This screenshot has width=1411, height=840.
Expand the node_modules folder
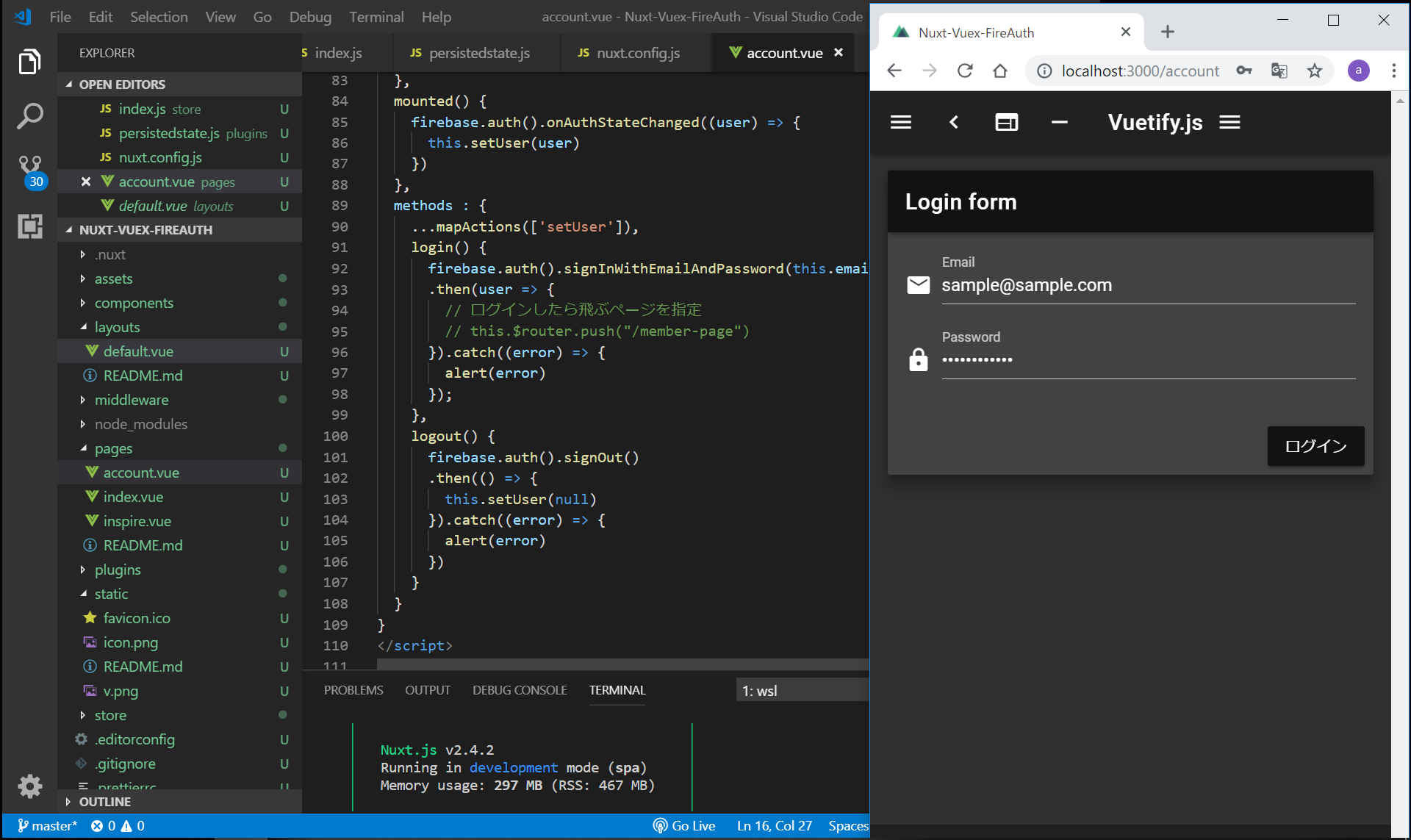(x=179, y=424)
